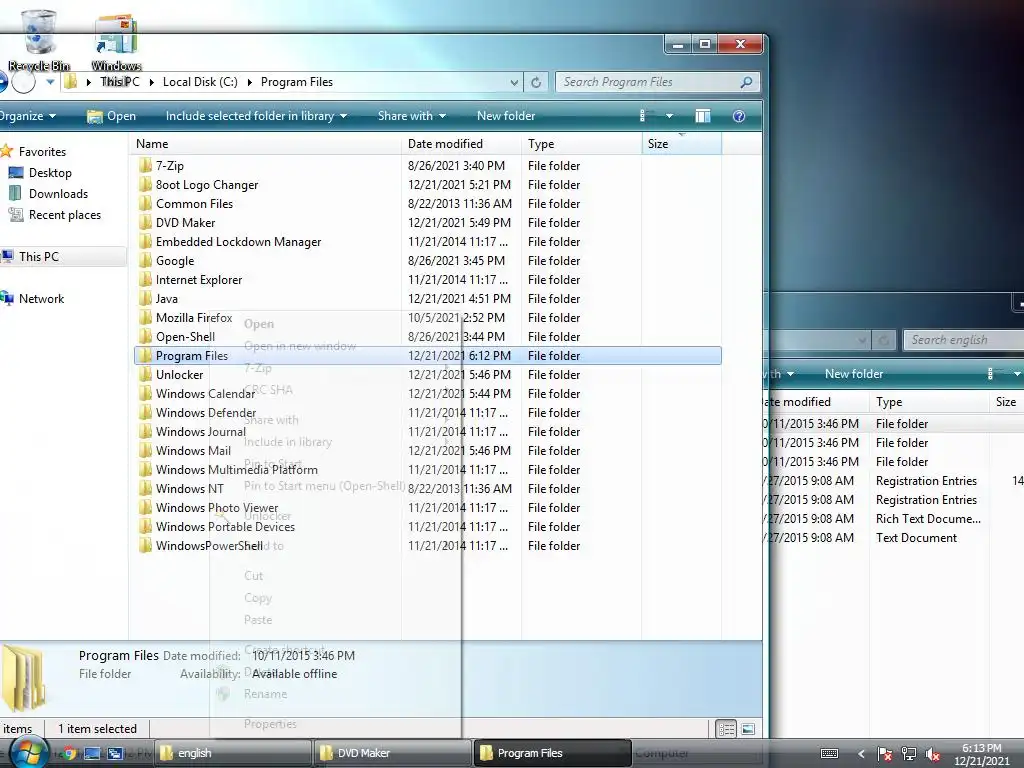Open the Action Center flag icon
Screen dimensions: 1024x768
(x=884, y=754)
